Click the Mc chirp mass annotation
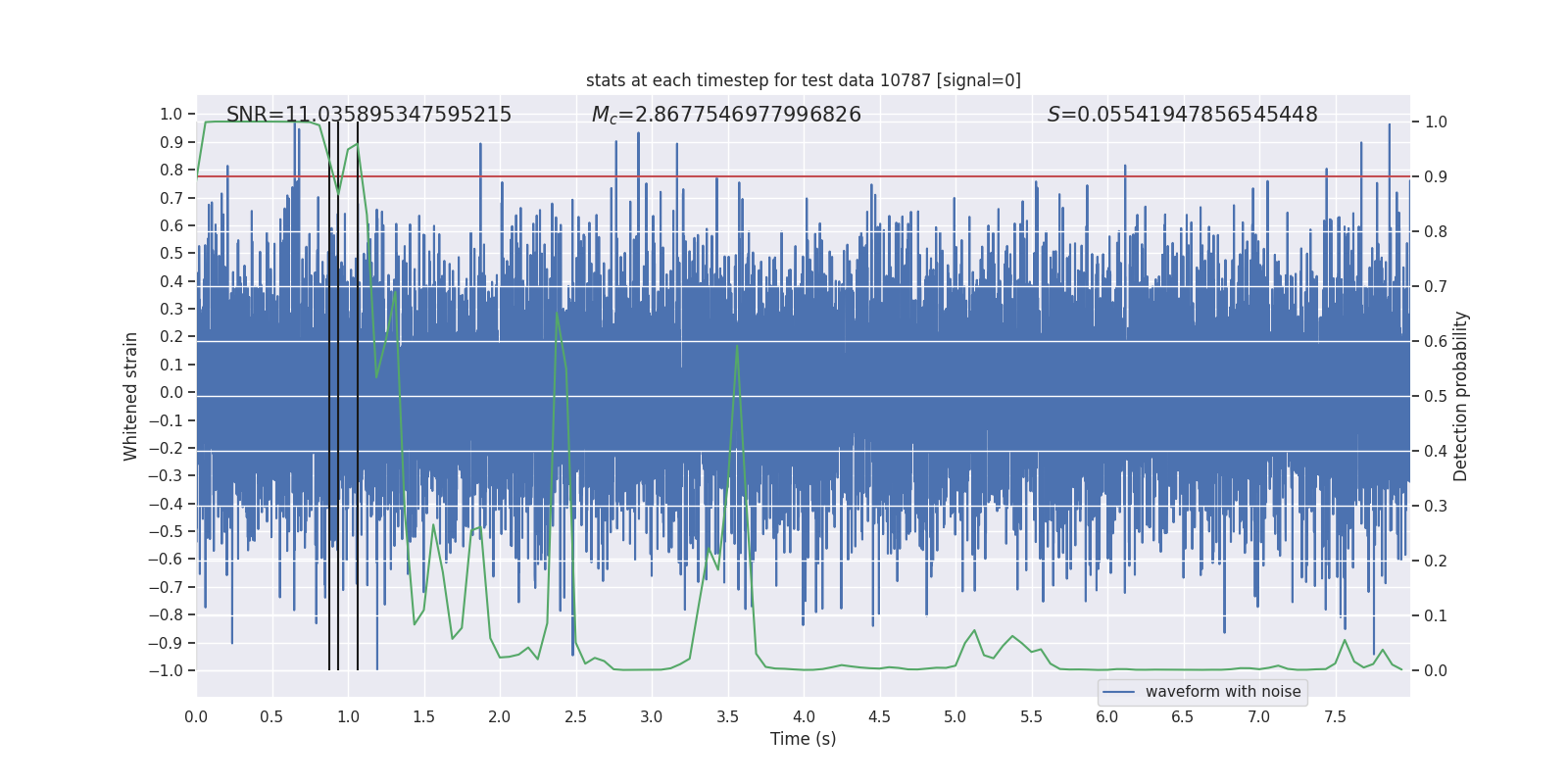 (x=726, y=115)
